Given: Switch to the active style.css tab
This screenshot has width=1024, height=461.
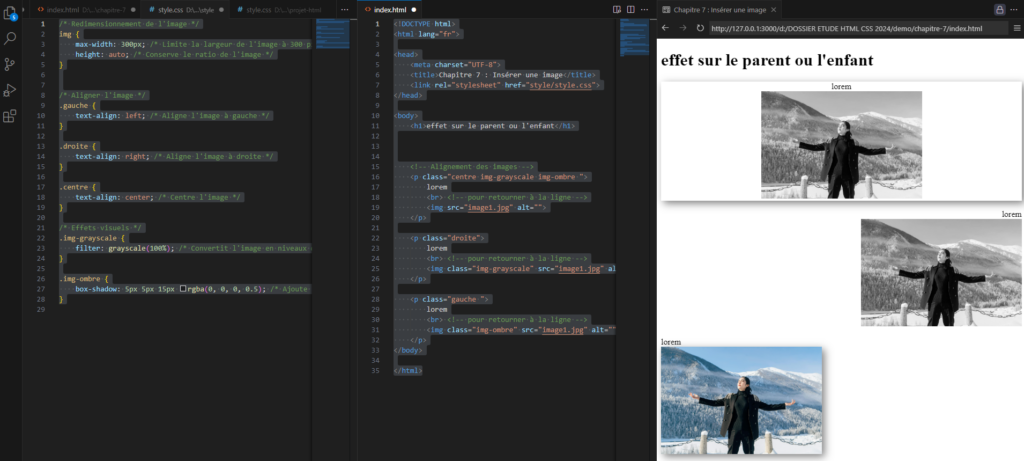Looking at the screenshot, I should pos(185,8).
